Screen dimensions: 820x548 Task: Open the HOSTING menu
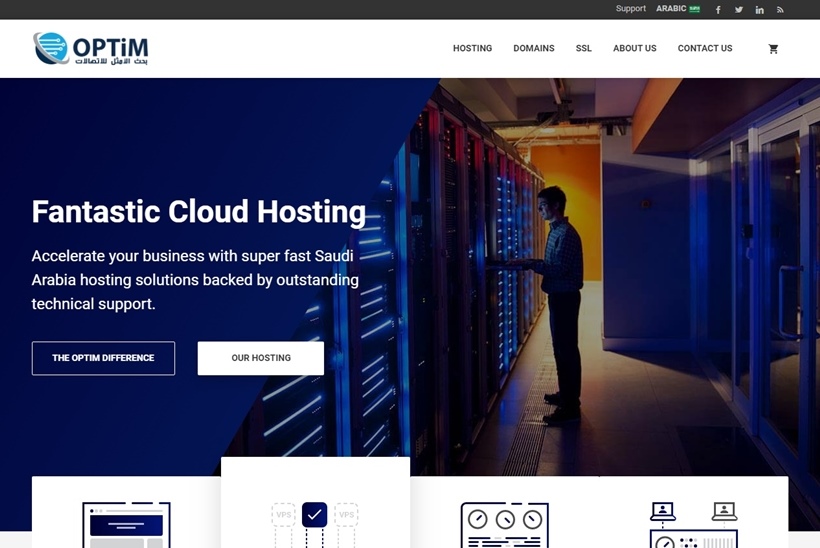(472, 48)
